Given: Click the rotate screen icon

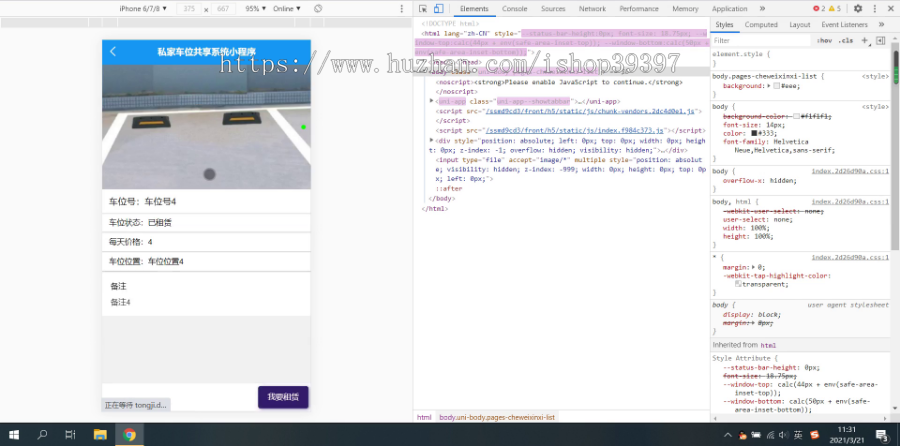Looking at the screenshot, I should pos(318,9).
